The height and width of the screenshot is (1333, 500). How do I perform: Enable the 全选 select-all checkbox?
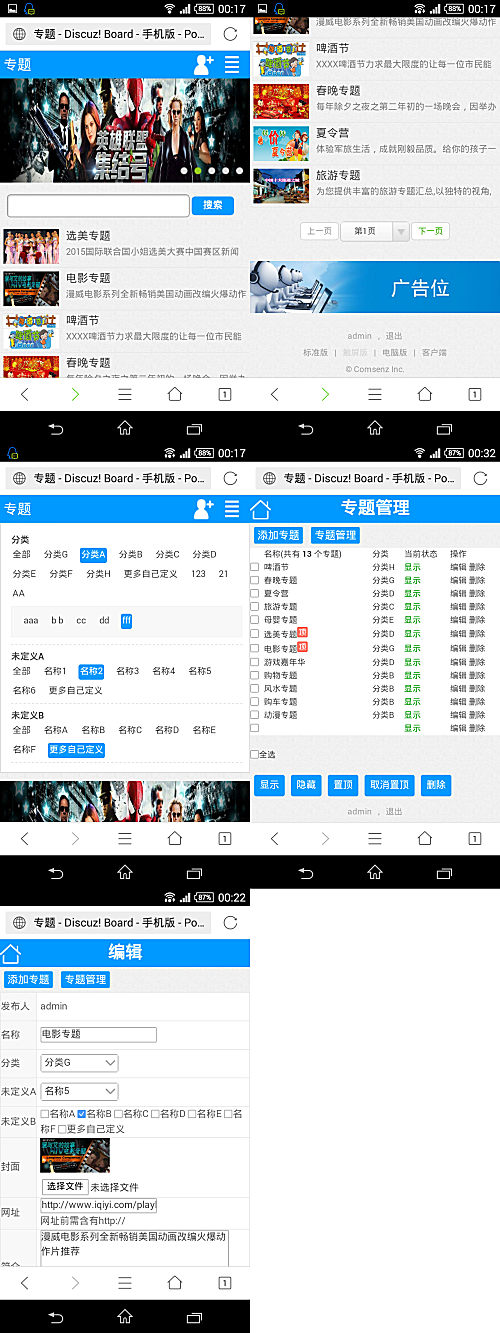coord(254,754)
